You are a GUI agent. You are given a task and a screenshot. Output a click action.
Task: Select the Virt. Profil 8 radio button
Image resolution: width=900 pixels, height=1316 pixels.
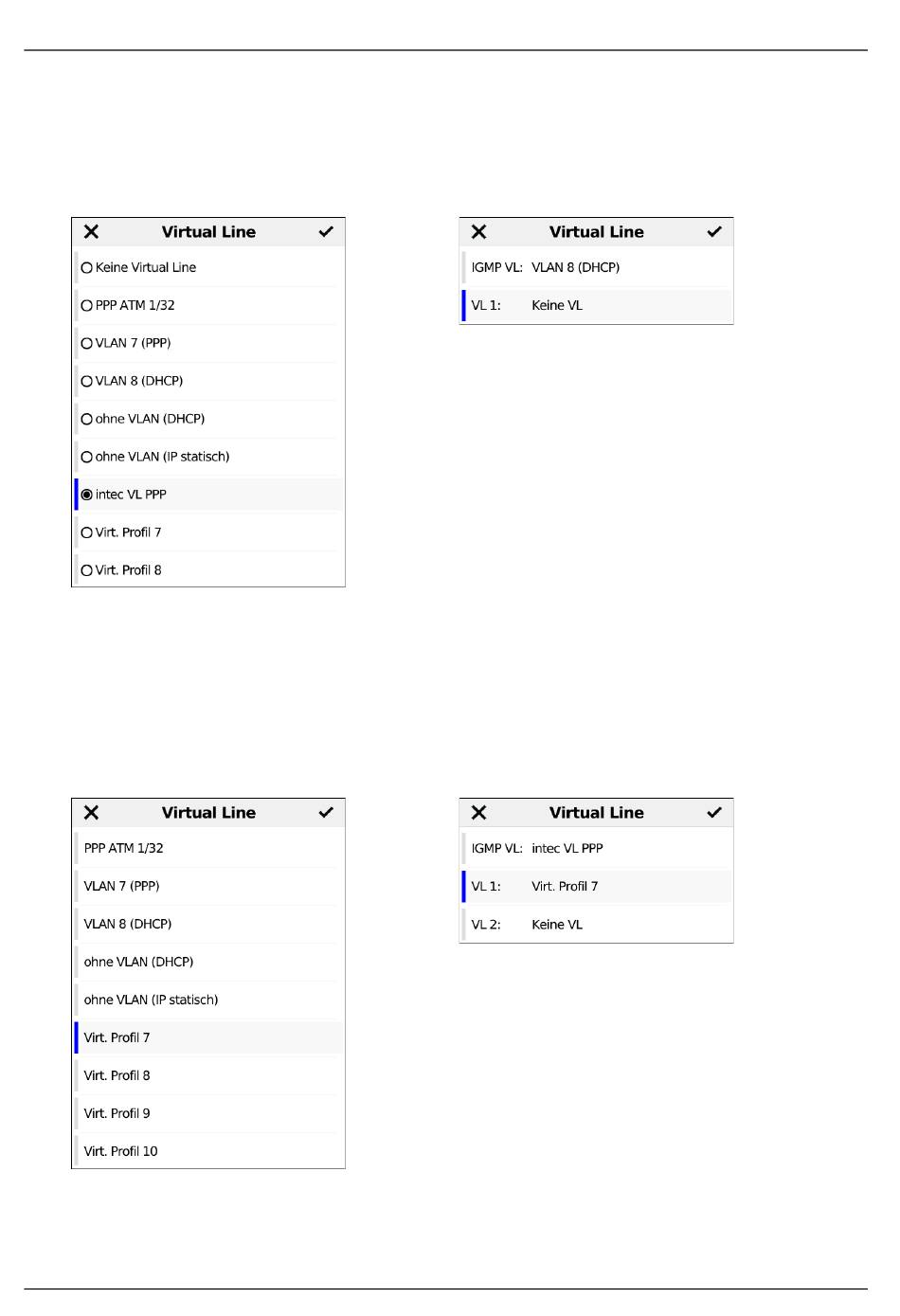(x=87, y=570)
